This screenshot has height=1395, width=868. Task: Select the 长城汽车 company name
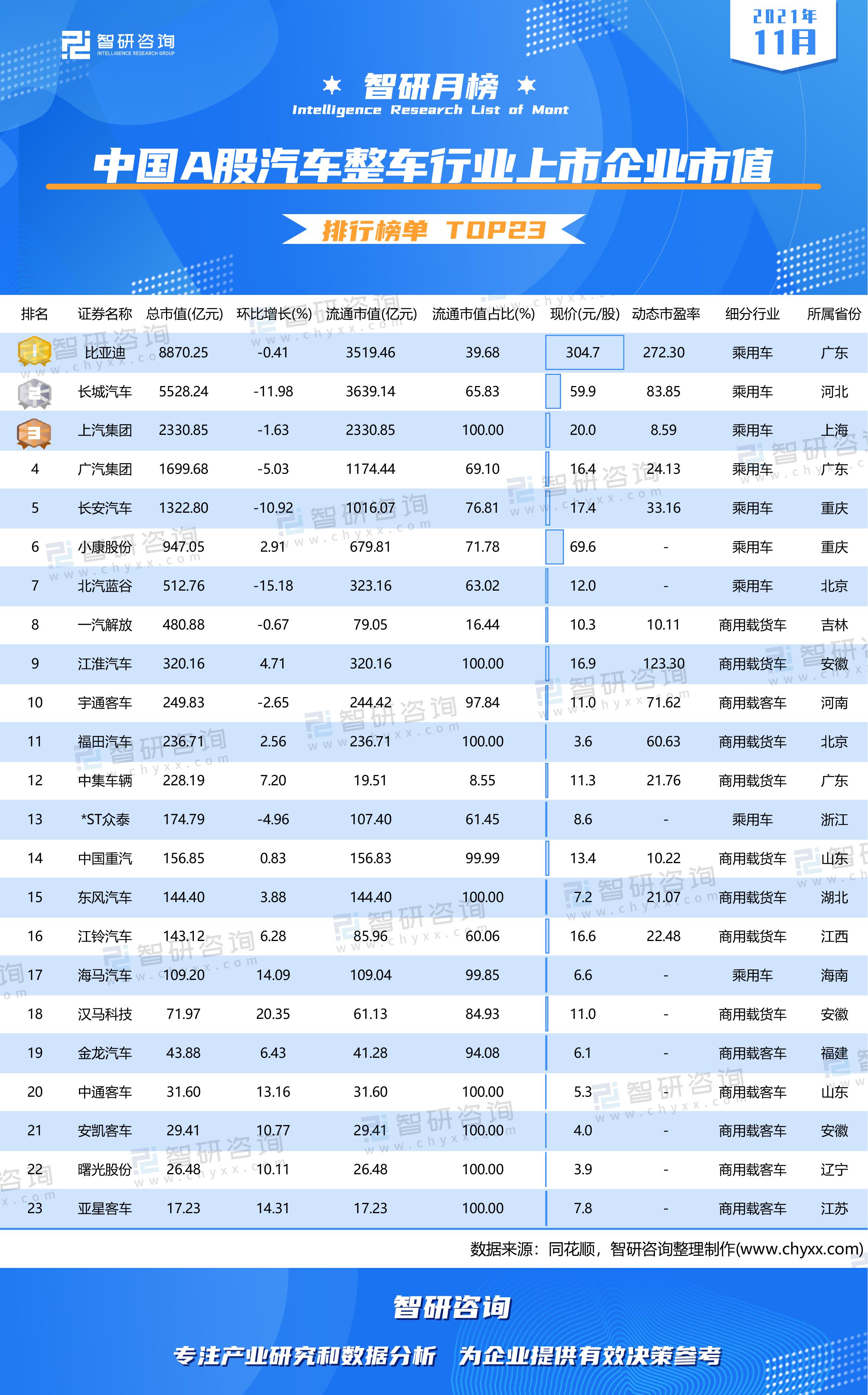[x=105, y=392]
